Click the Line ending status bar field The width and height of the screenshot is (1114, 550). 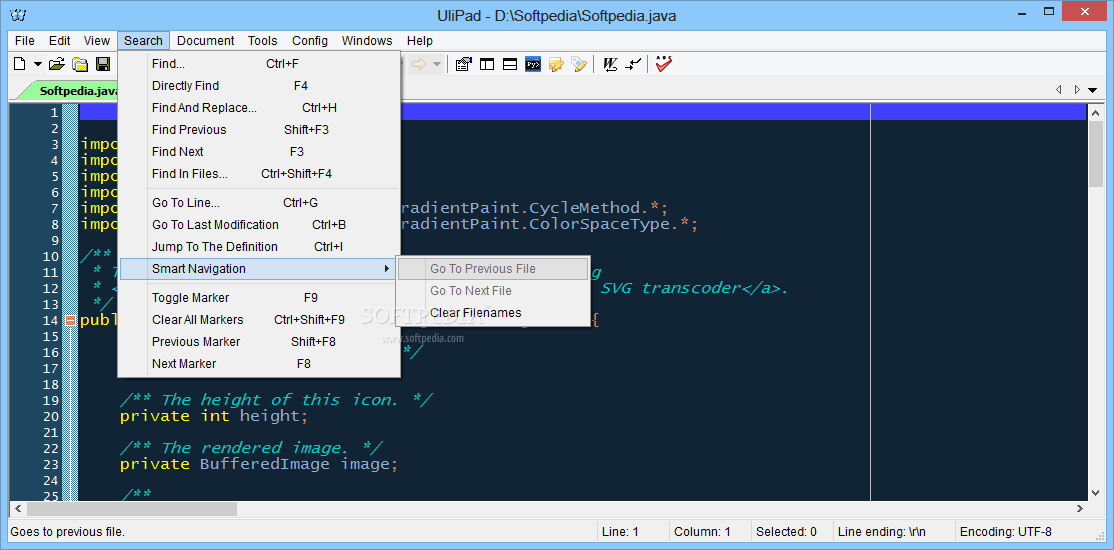point(892,532)
